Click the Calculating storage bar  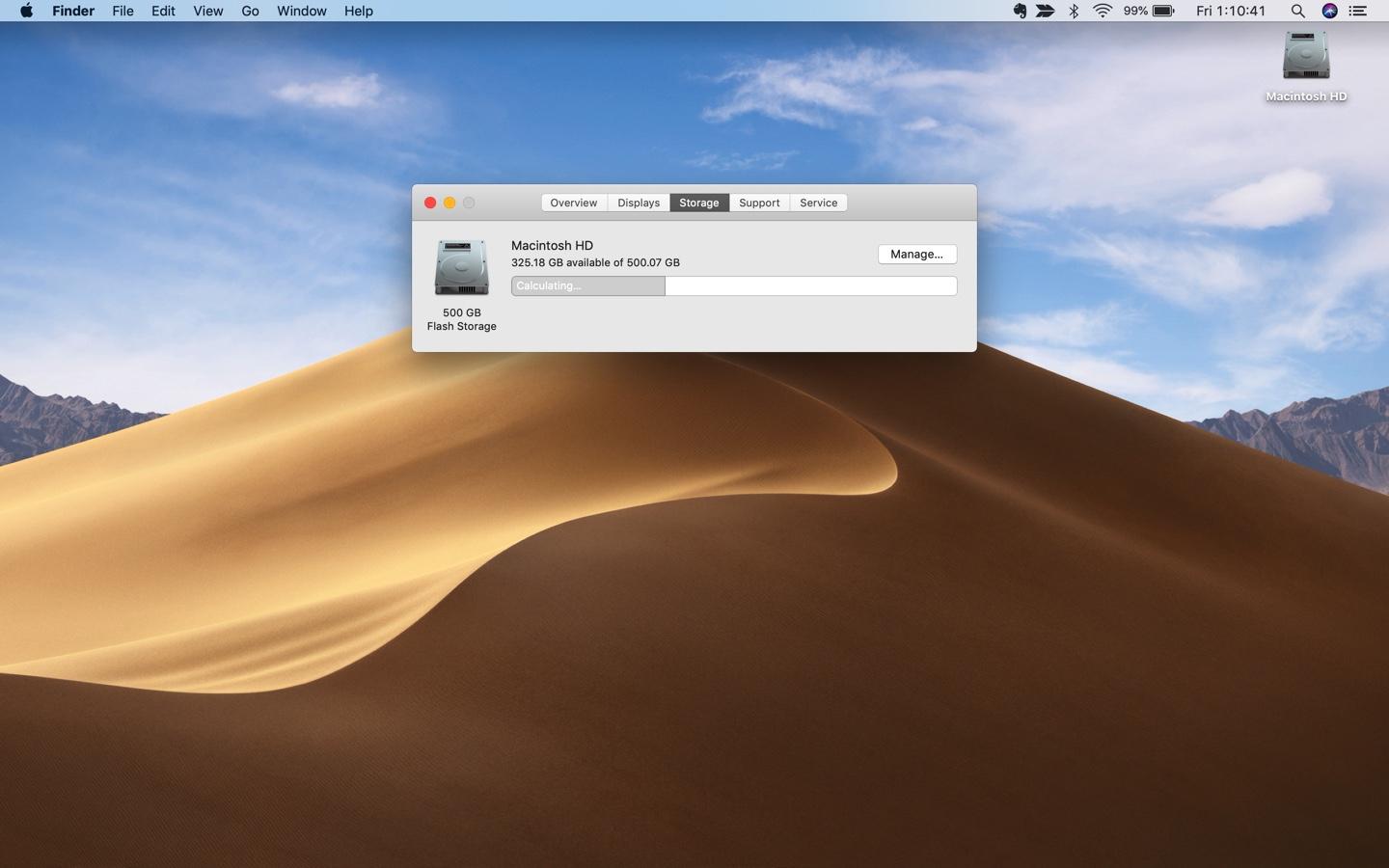(x=734, y=285)
